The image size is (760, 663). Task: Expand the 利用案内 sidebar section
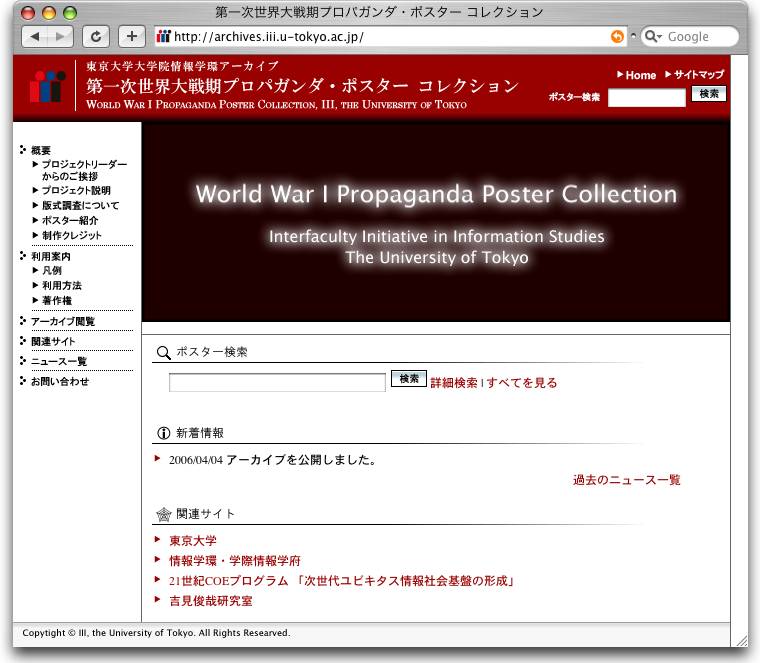click(x=50, y=257)
